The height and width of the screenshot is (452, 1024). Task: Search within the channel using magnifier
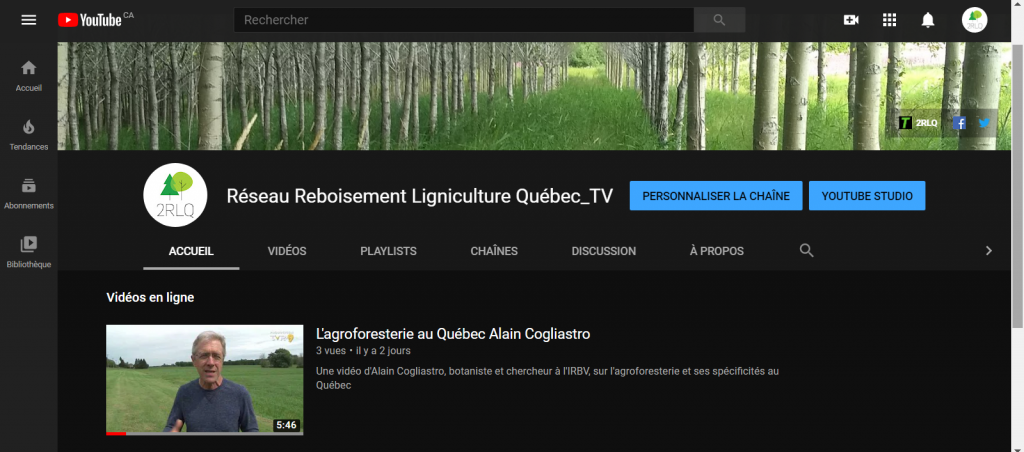click(x=807, y=251)
